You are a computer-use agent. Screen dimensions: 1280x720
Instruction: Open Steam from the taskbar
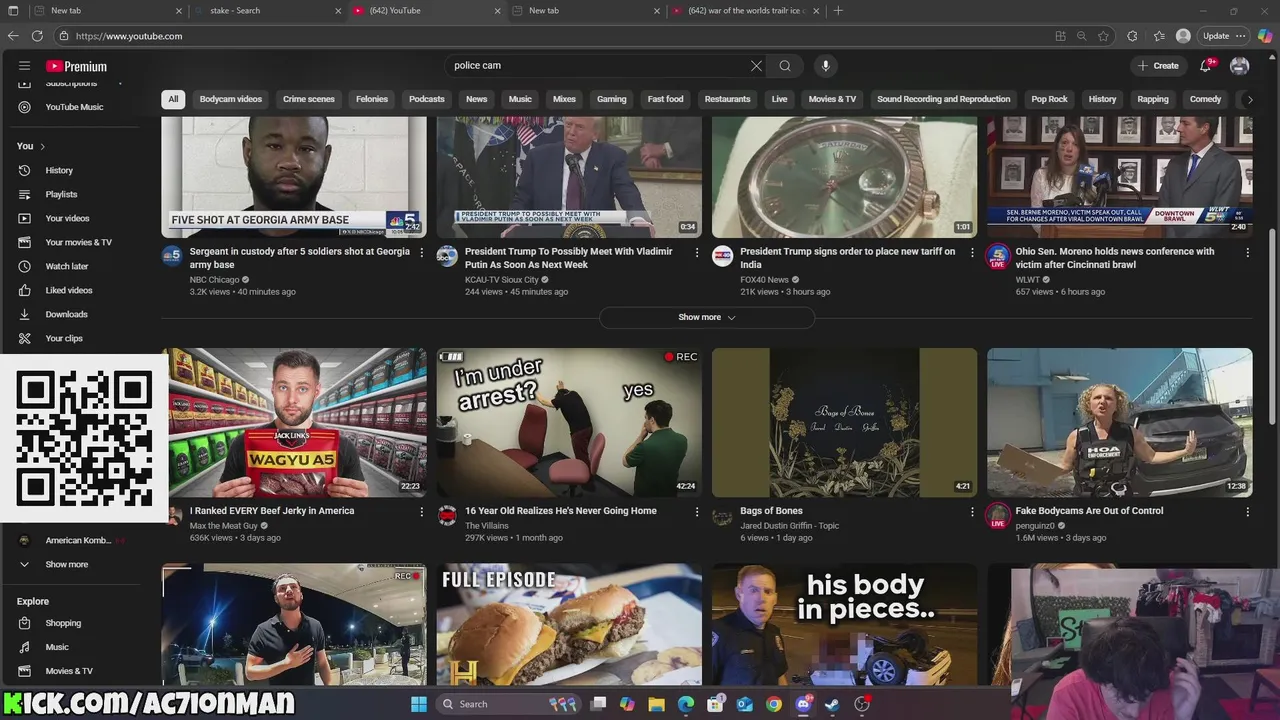[832, 704]
